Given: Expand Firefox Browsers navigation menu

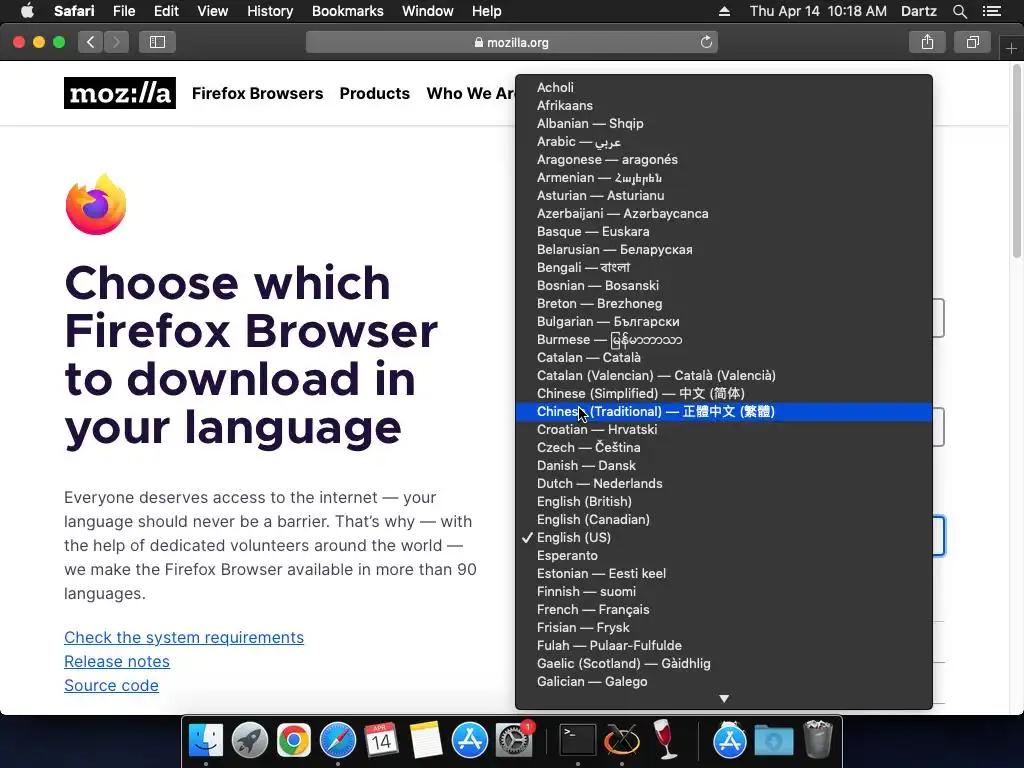Looking at the screenshot, I should point(257,93).
